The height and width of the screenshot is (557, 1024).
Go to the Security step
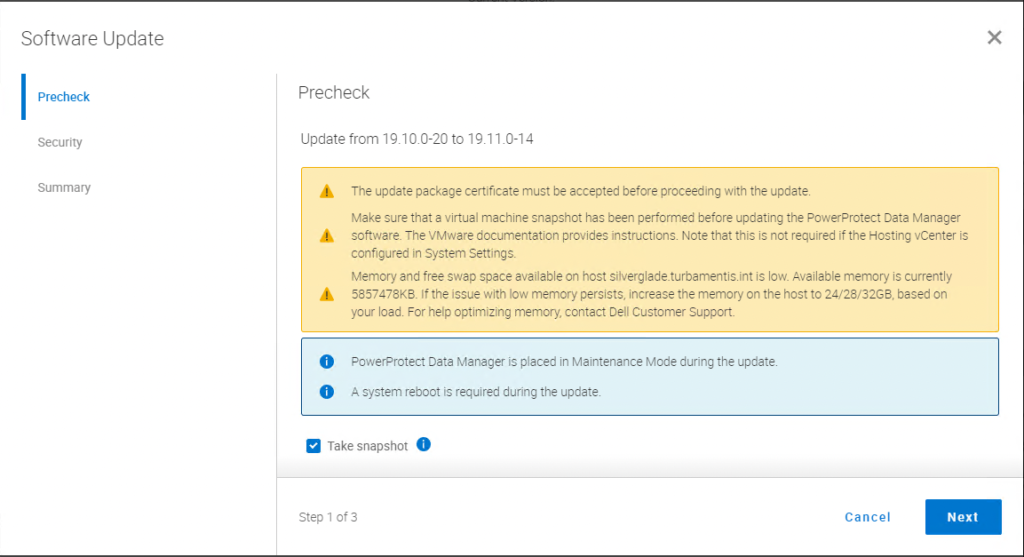pyautogui.click(x=60, y=142)
